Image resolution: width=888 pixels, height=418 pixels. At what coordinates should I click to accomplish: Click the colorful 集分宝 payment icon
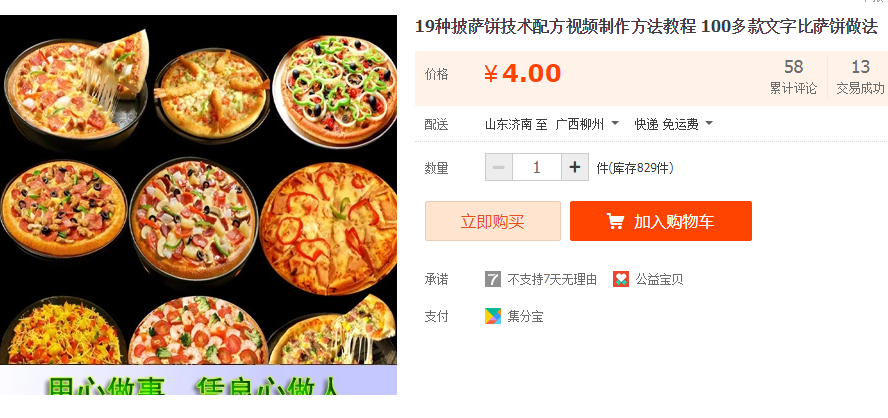pos(493,316)
